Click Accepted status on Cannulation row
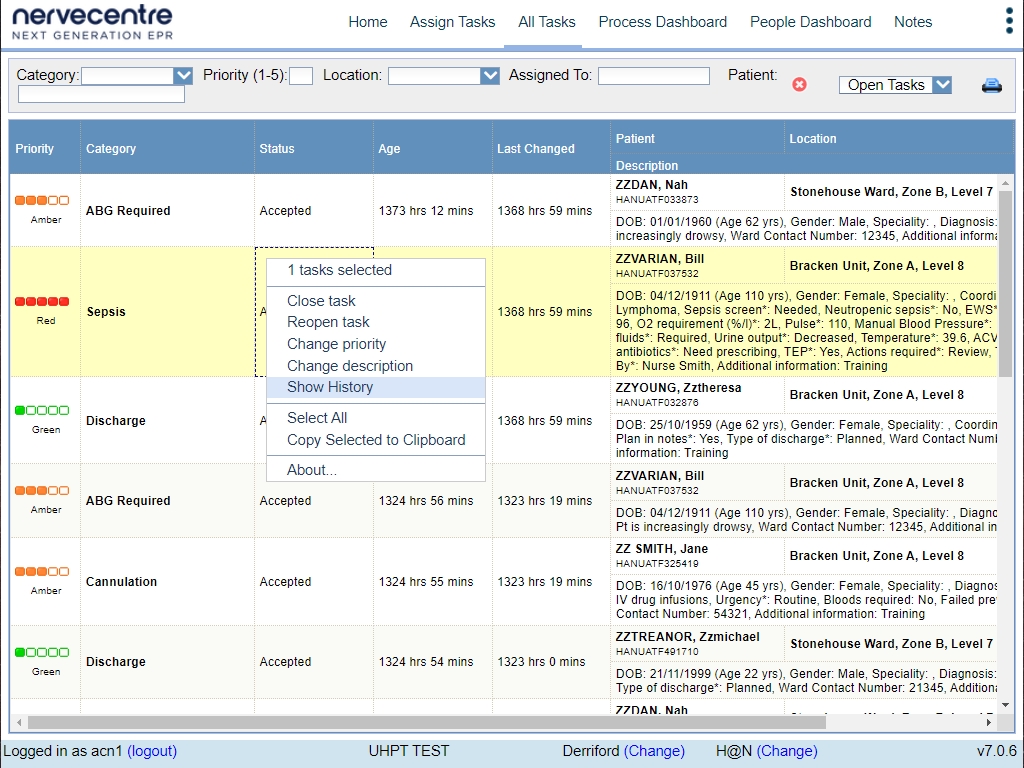 285,582
